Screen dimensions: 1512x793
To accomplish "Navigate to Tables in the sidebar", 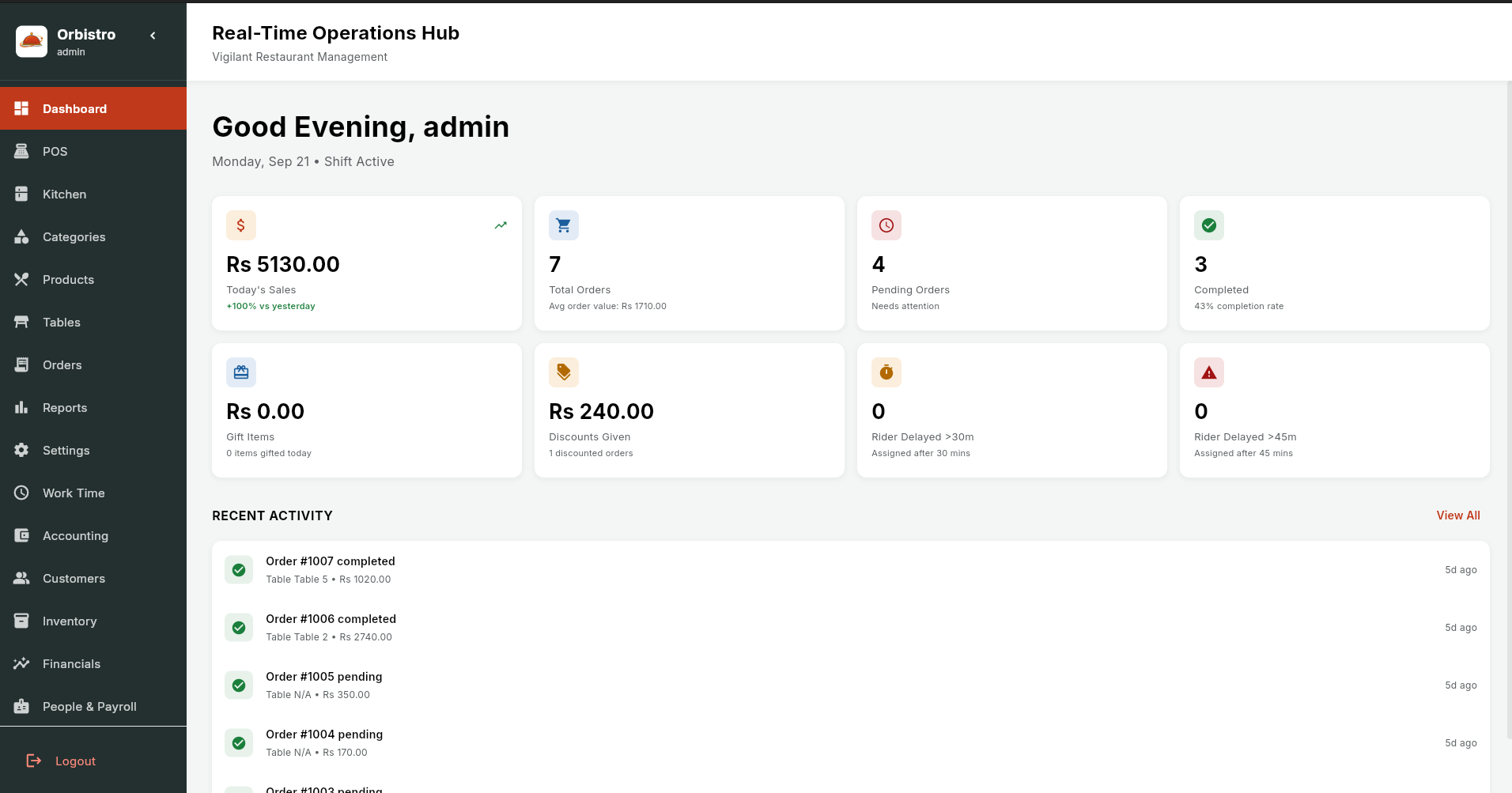I will click(x=93, y=322).
